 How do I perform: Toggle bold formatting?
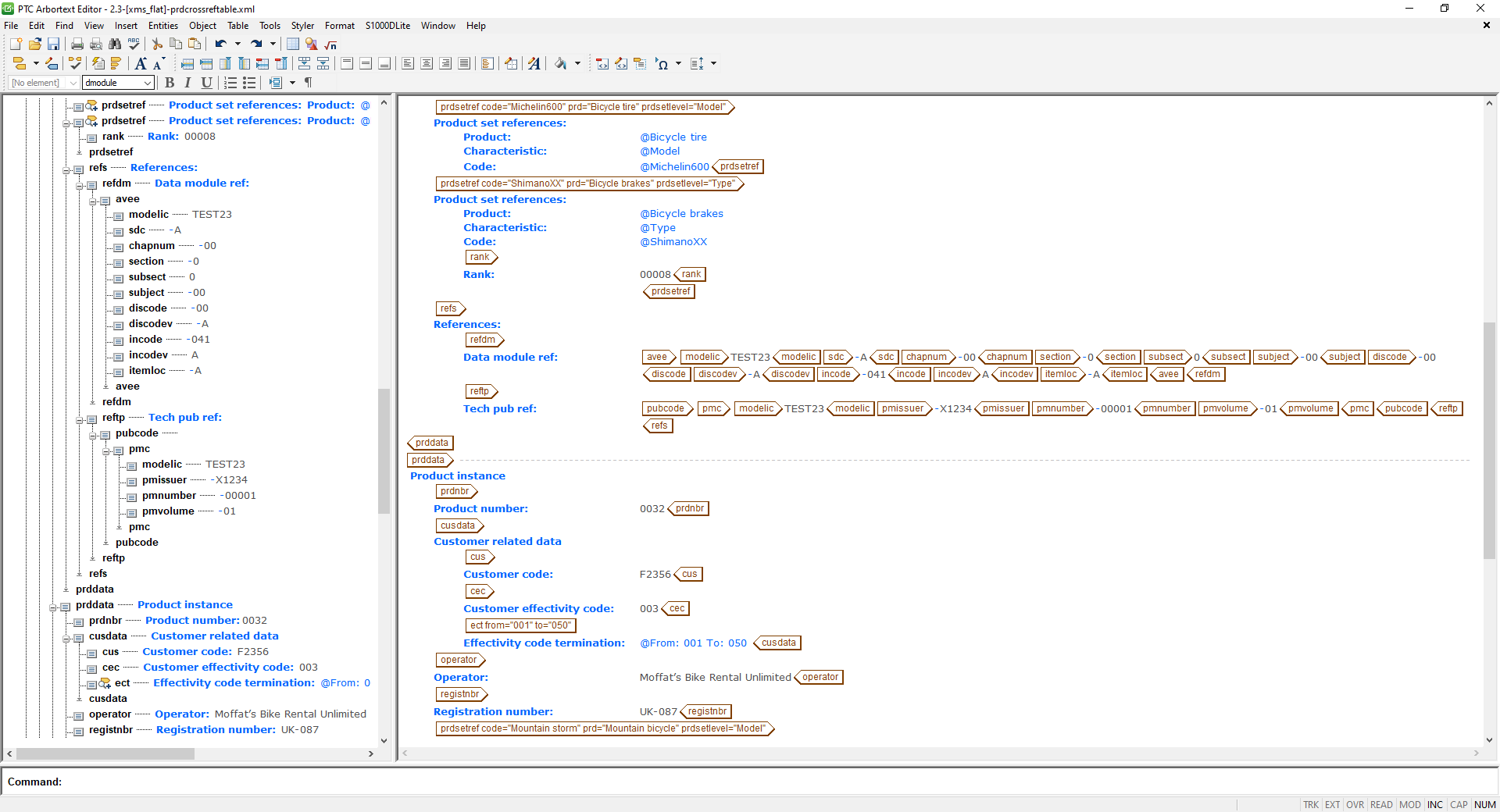click(x=170, y=83)
